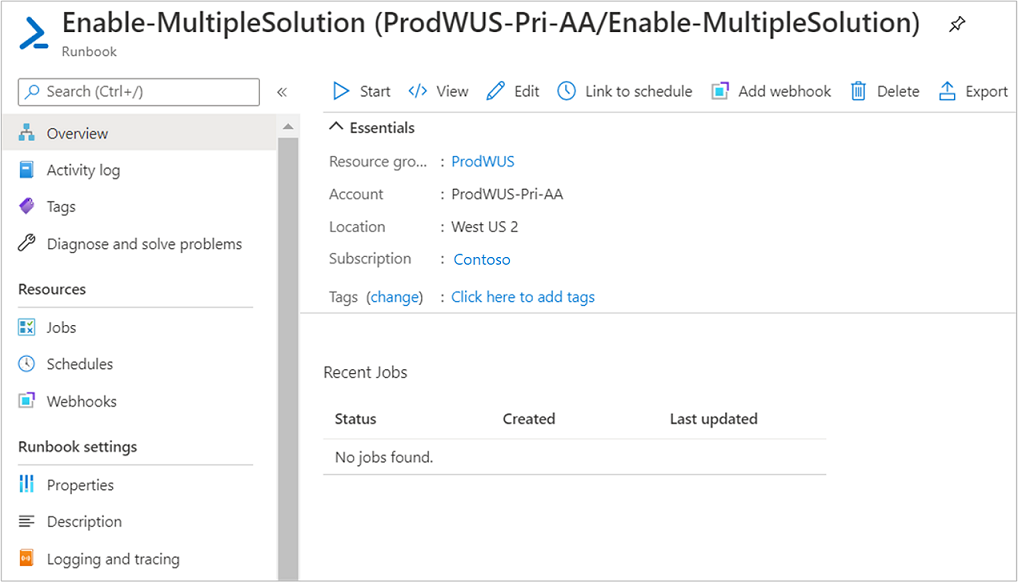Edit the runbook

512,91
